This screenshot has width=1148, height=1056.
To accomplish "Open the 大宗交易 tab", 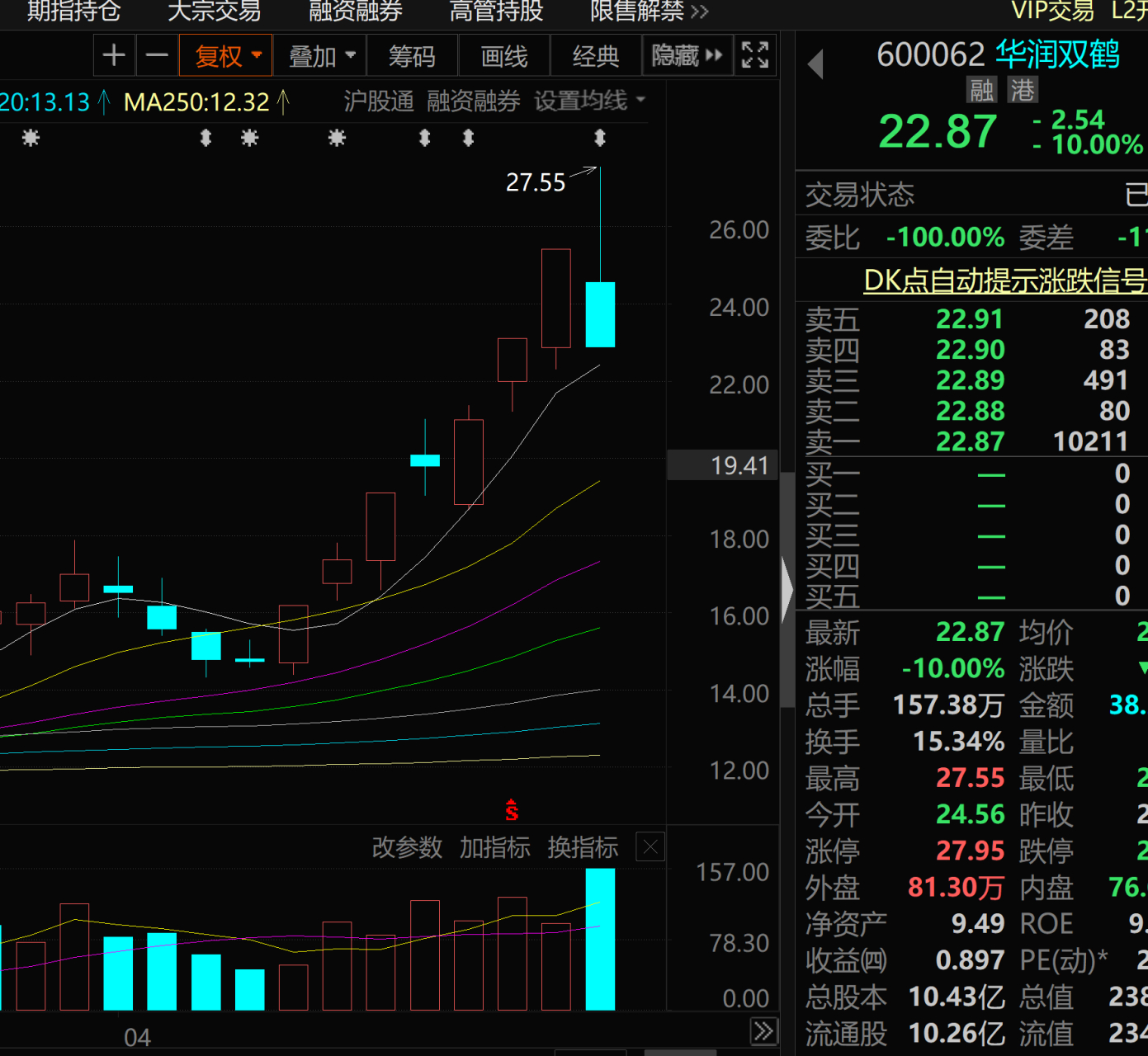I will click(x=214, y=11).
